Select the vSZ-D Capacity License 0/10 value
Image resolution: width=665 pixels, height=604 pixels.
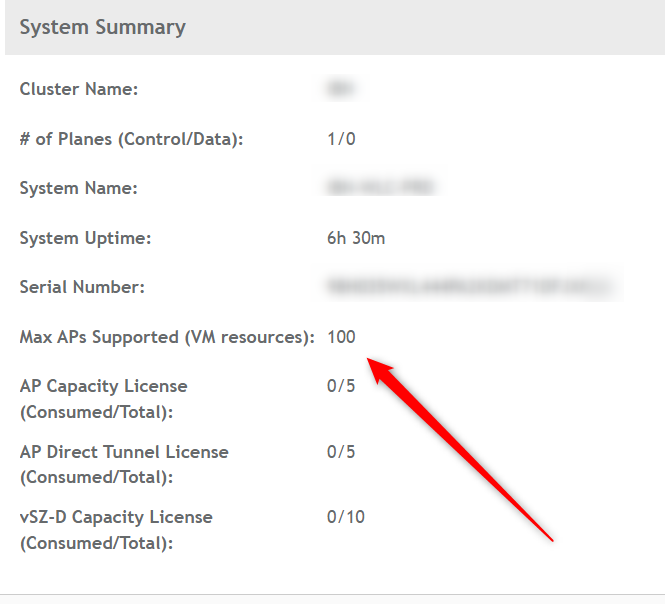pos(346,517)
